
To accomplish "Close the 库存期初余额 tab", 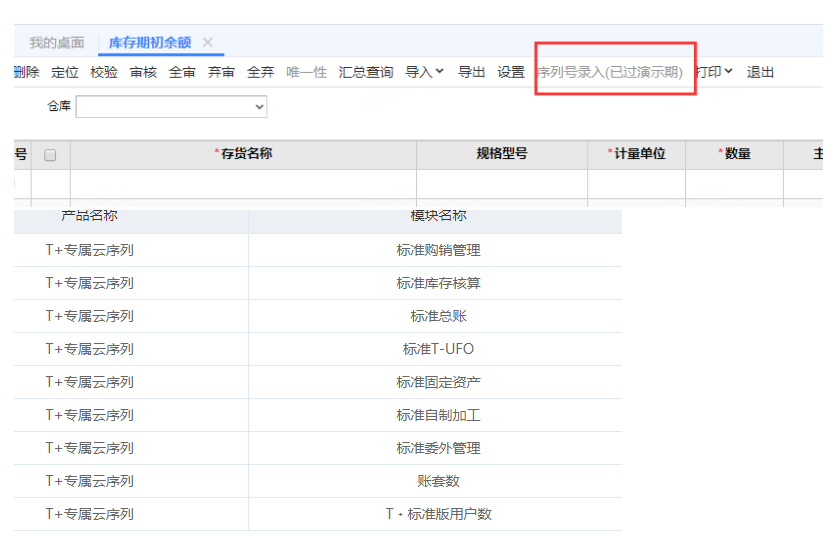I will pos(208,42).
